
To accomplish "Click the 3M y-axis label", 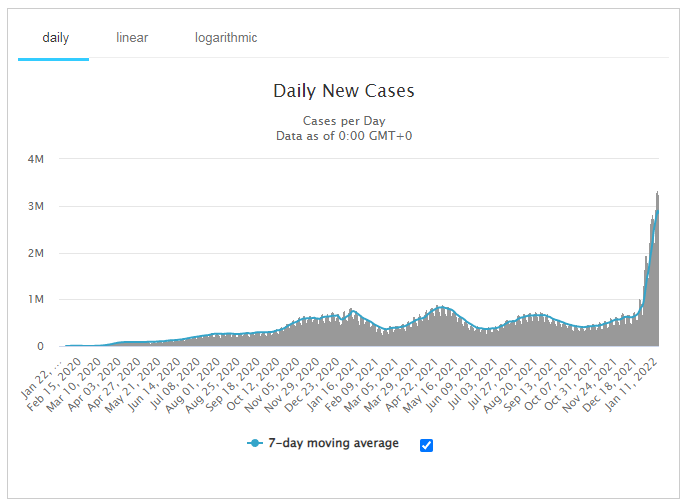I will (35, 206).
